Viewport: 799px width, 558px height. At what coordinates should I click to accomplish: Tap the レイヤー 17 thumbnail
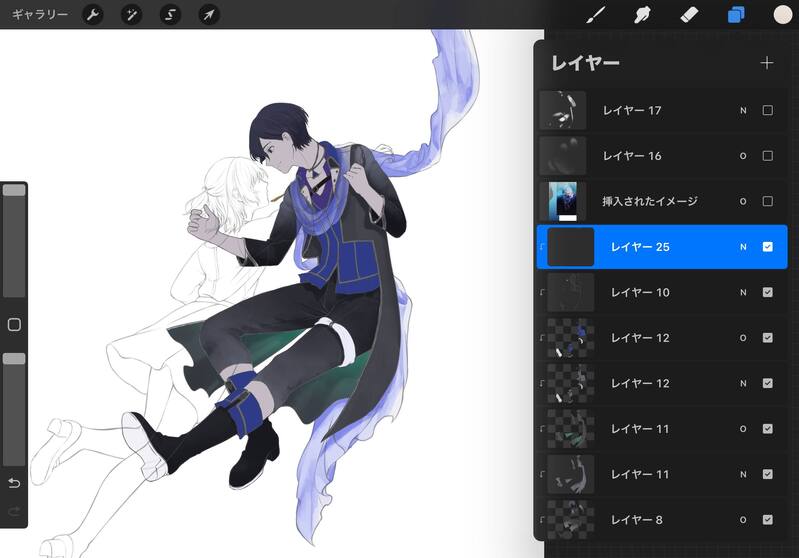(x=563, y=110)
